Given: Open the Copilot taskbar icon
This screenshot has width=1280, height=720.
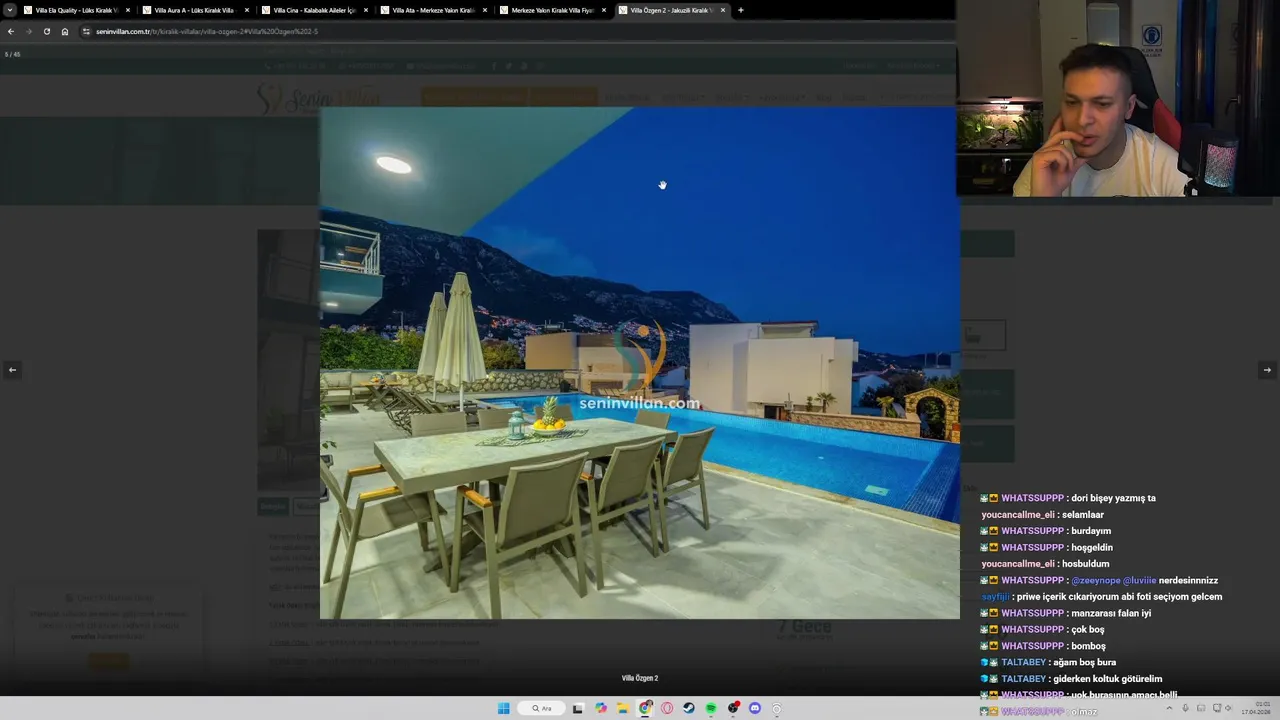Looking at the screenshot, I should [x=601, y=709].
